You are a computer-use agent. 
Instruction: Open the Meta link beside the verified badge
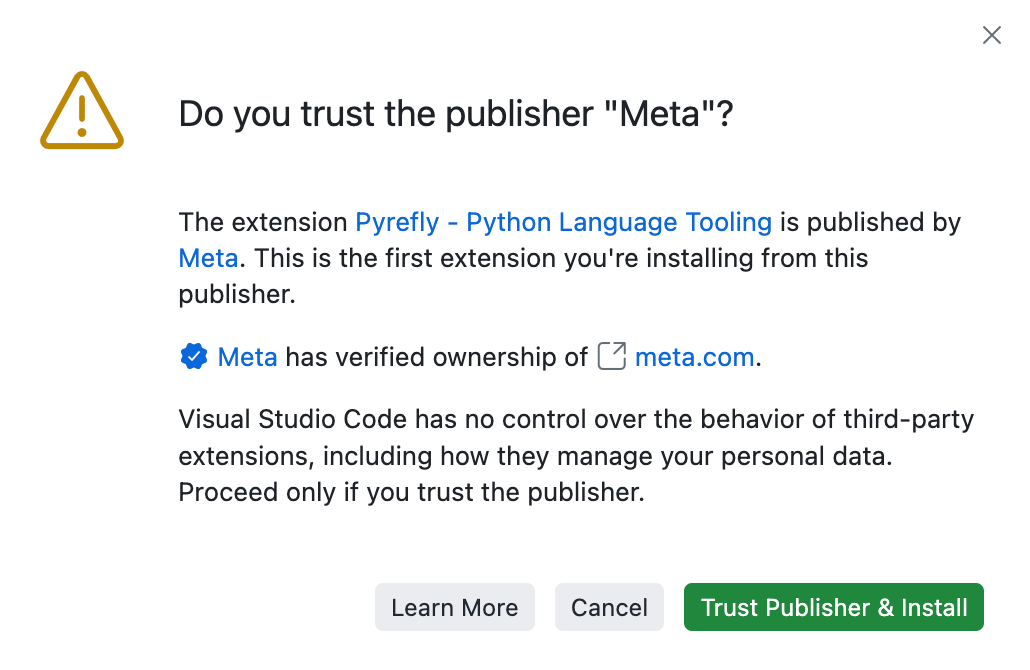[x=247, y=356]
